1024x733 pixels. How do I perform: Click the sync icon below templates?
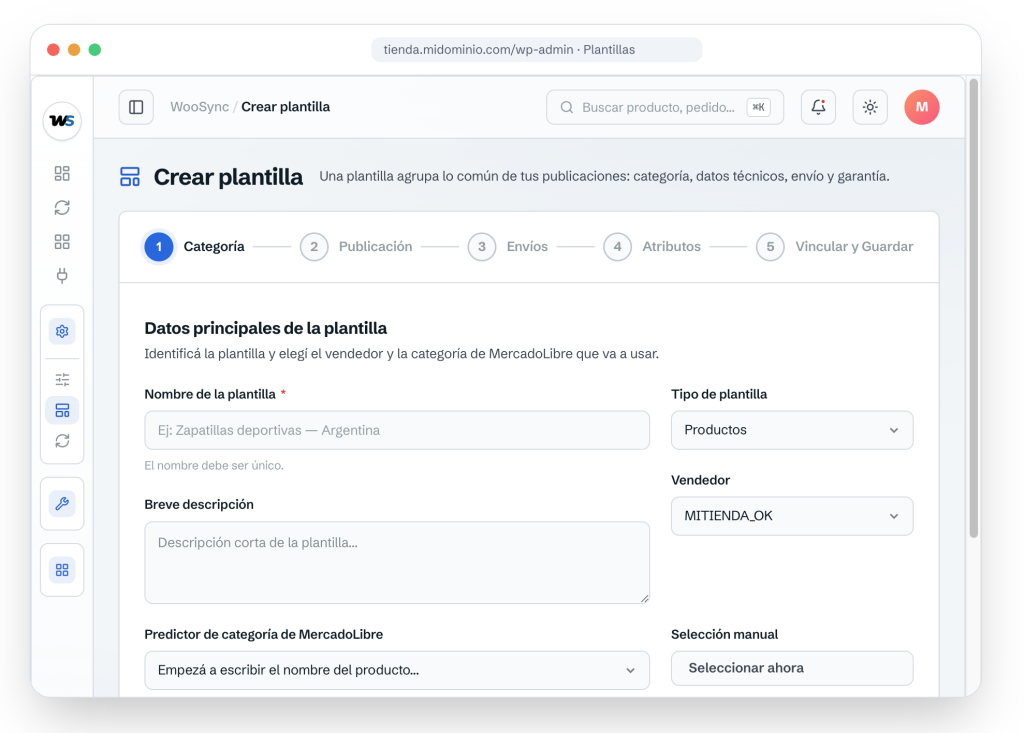pos(62,441)
